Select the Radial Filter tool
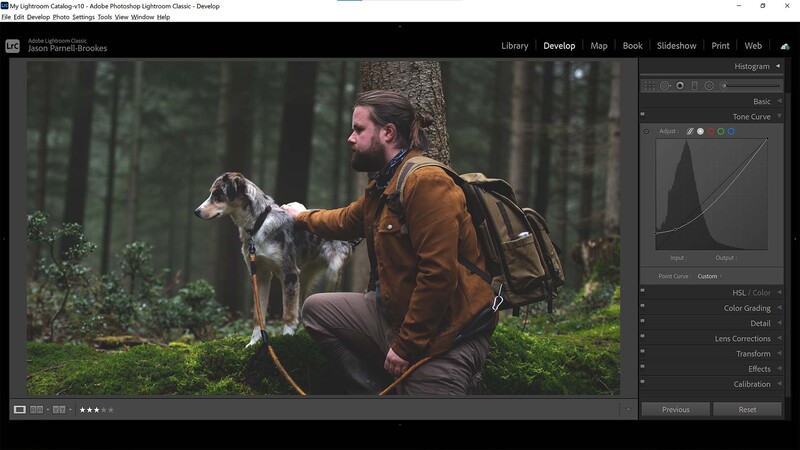The height and width of the screenshot is (450, 800). pyautogui.click(x=709, y=86)
